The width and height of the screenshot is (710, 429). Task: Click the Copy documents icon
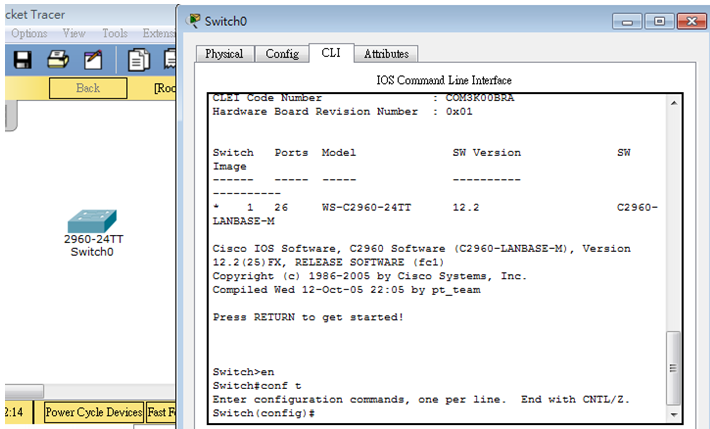click(x=139, y=60)
